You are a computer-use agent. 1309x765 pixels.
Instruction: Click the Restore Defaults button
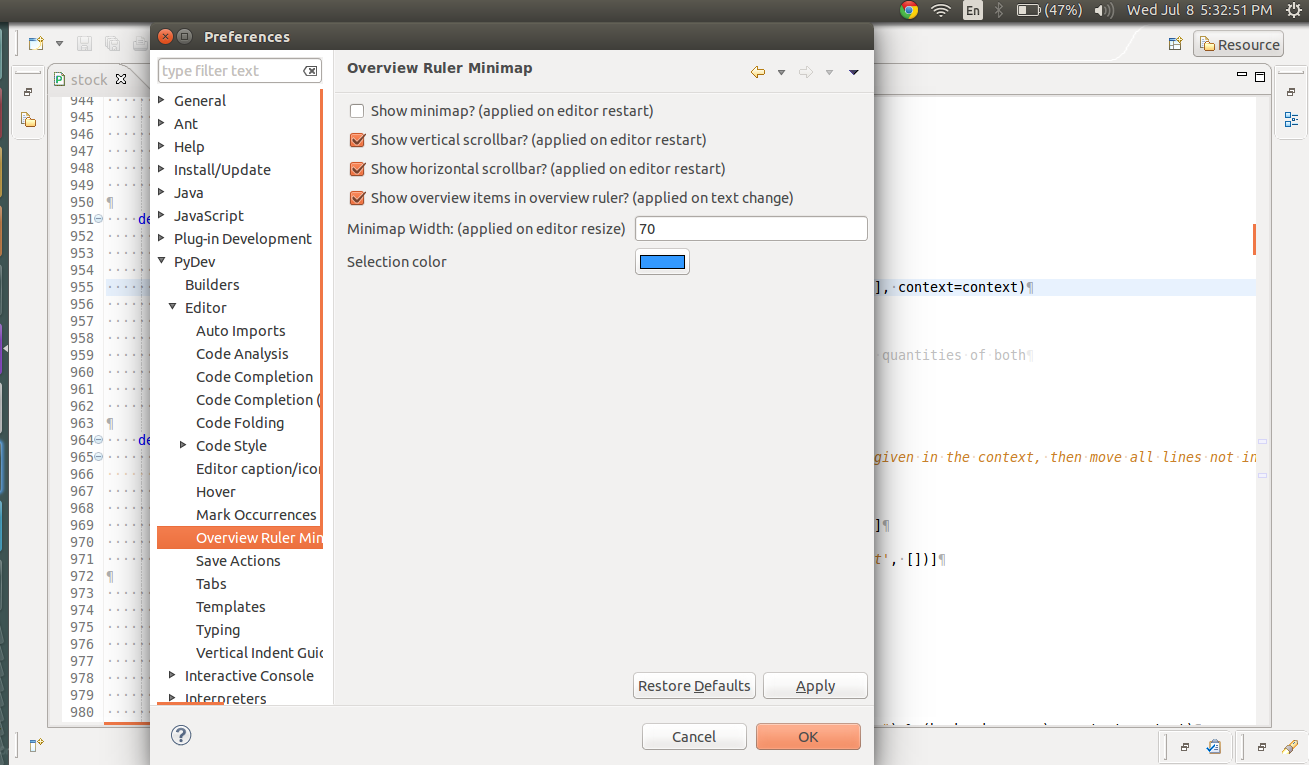tap(694, 686)
